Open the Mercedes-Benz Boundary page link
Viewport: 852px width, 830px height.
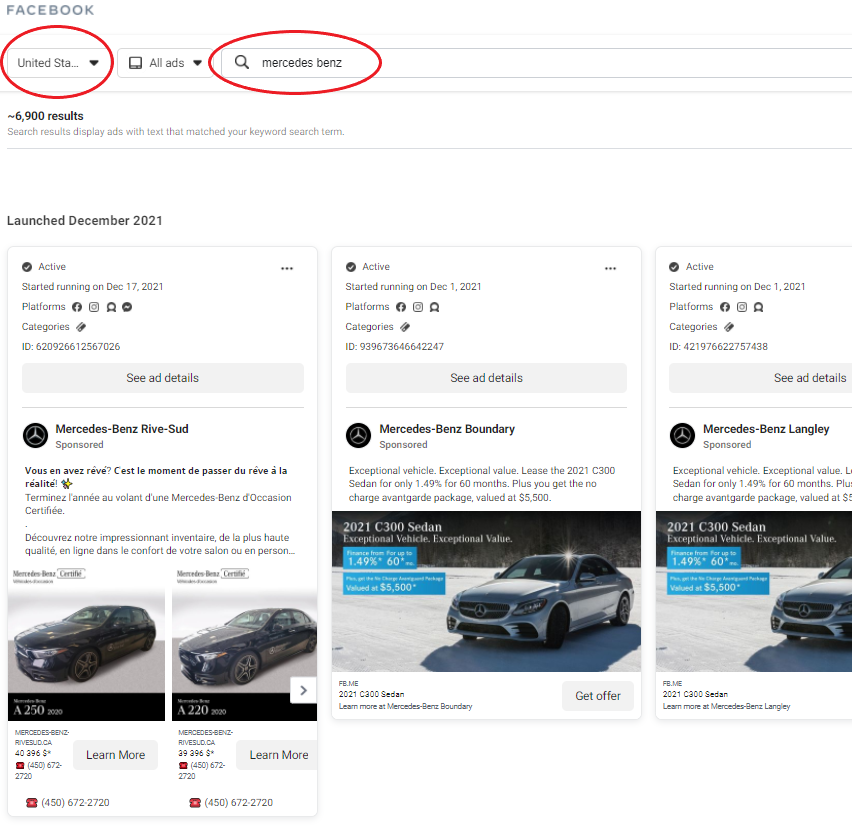coord(447,429)
